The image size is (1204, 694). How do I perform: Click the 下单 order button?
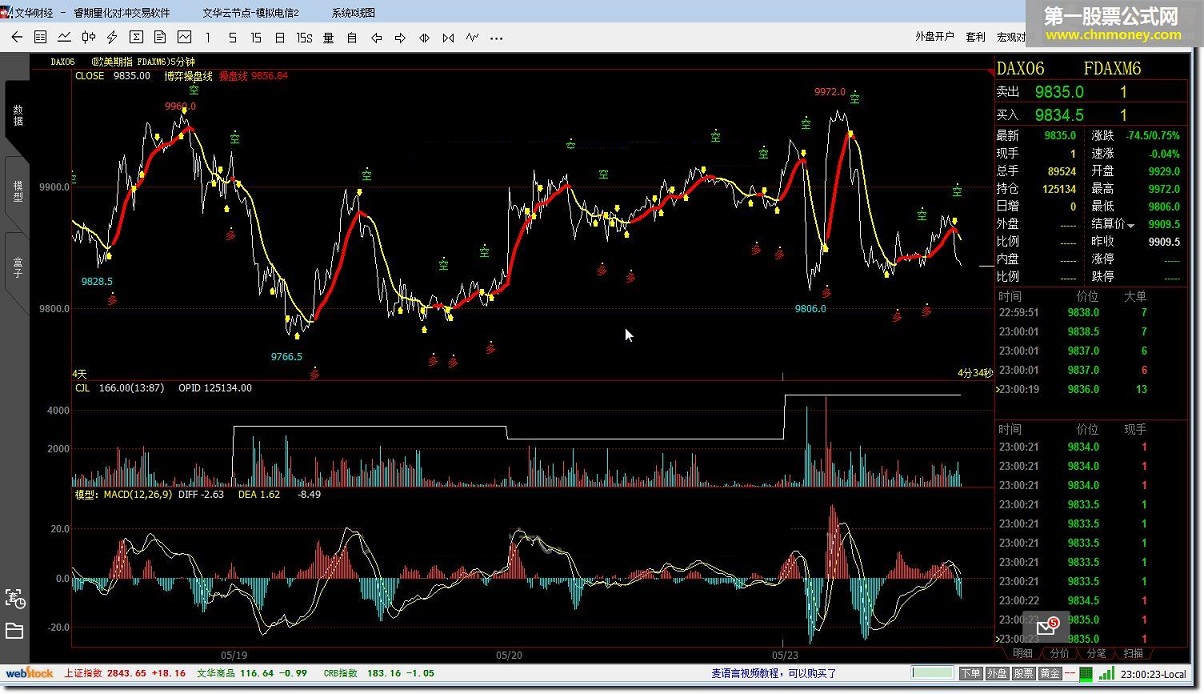[x=970, y=674]
